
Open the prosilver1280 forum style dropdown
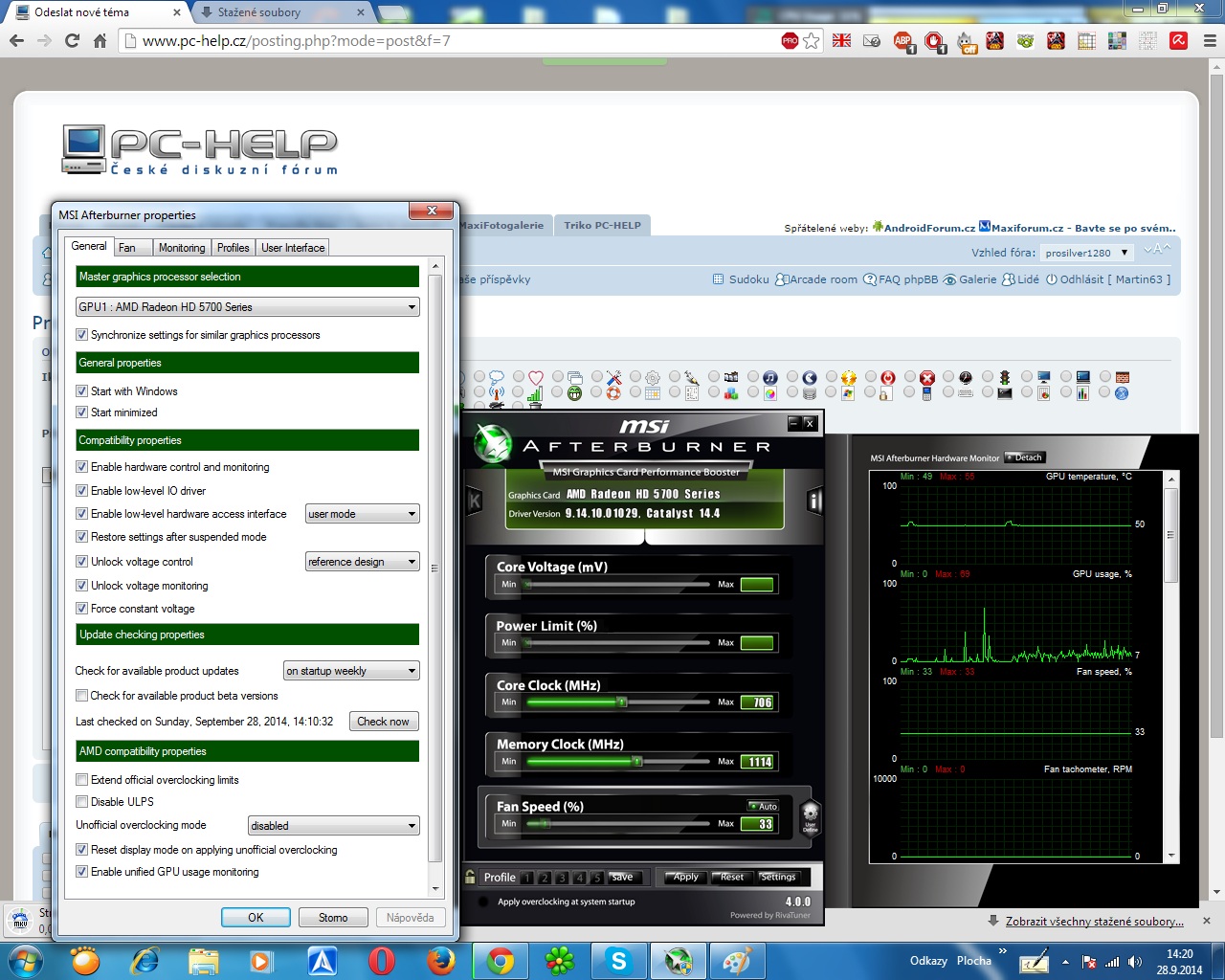pos(1087,253)
